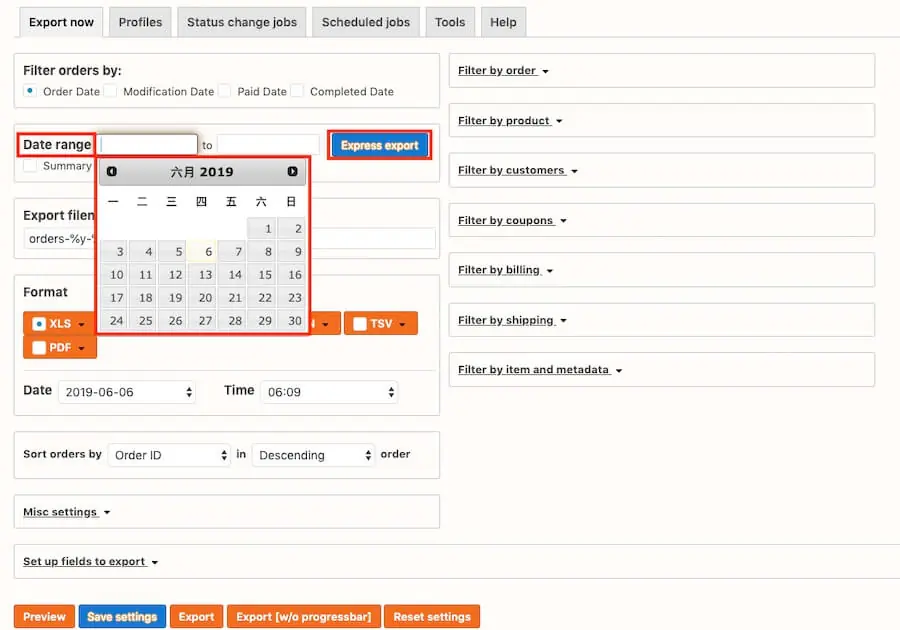
Task: Pick day 15 in the calendar
Action: pyautogui.click(x=262, y=275)
